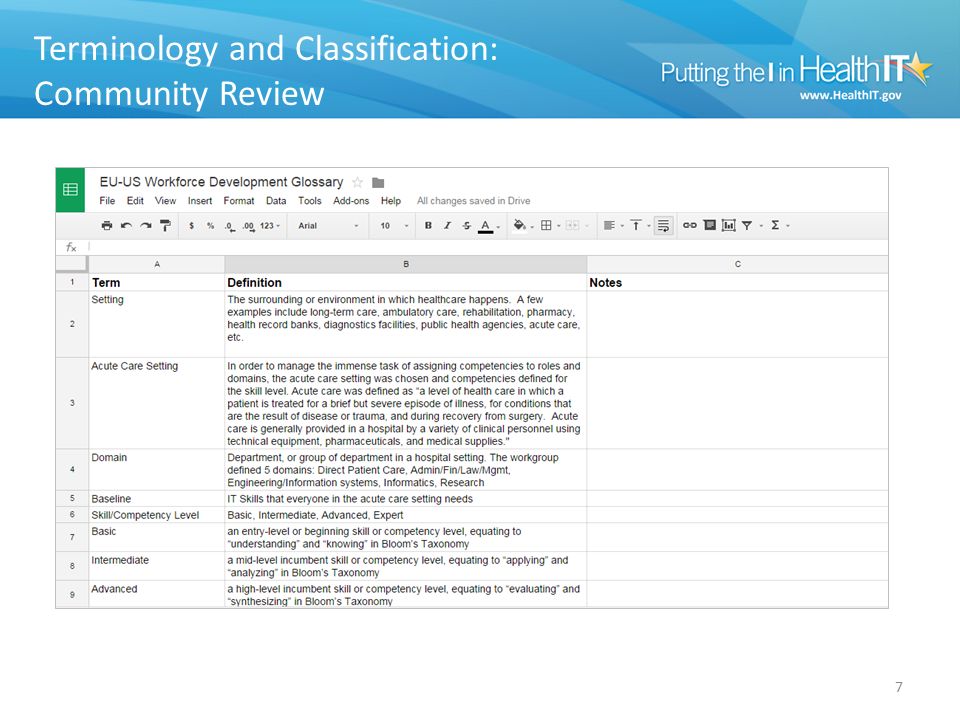This screenshot has height=720, width=960.
Task: Open the font size 10 dropdown
Action: pos(394,225)
